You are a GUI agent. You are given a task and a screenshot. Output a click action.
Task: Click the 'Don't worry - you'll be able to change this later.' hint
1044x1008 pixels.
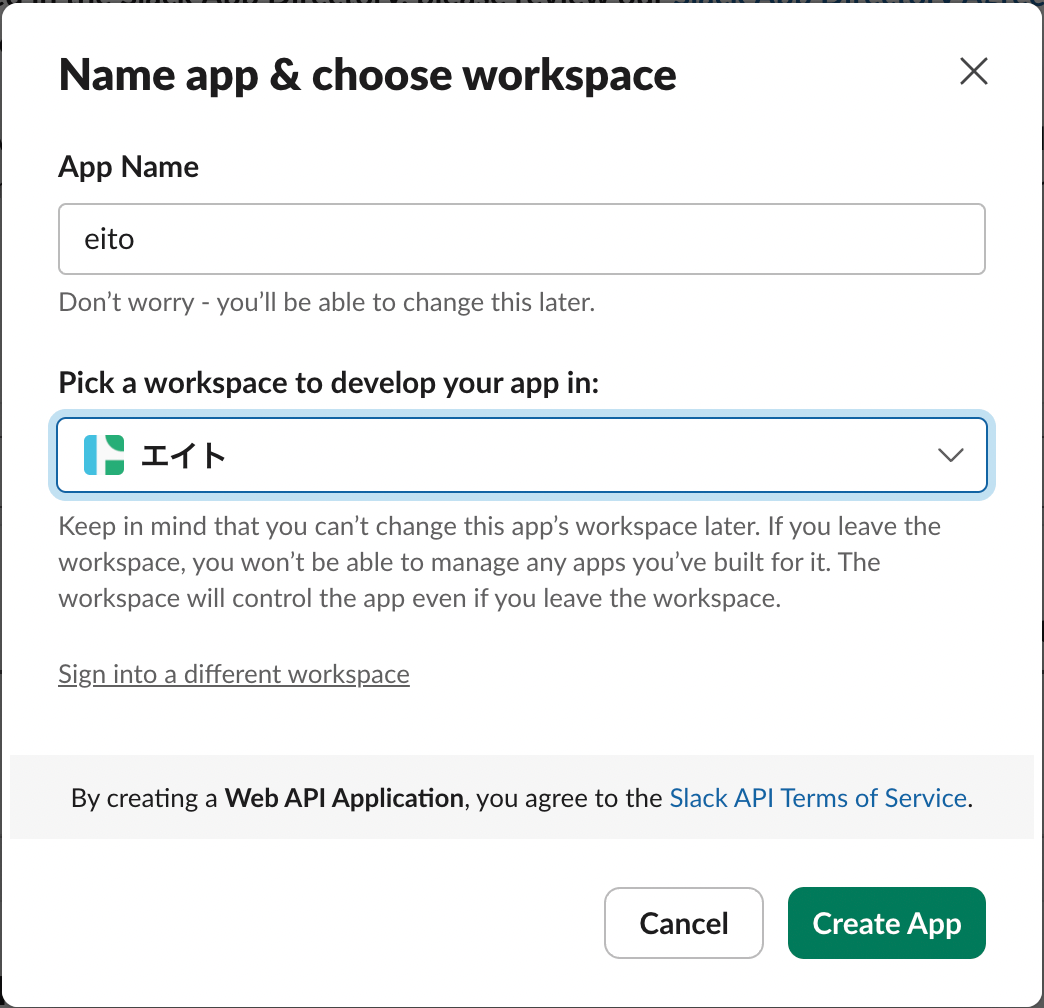[326, 302]
